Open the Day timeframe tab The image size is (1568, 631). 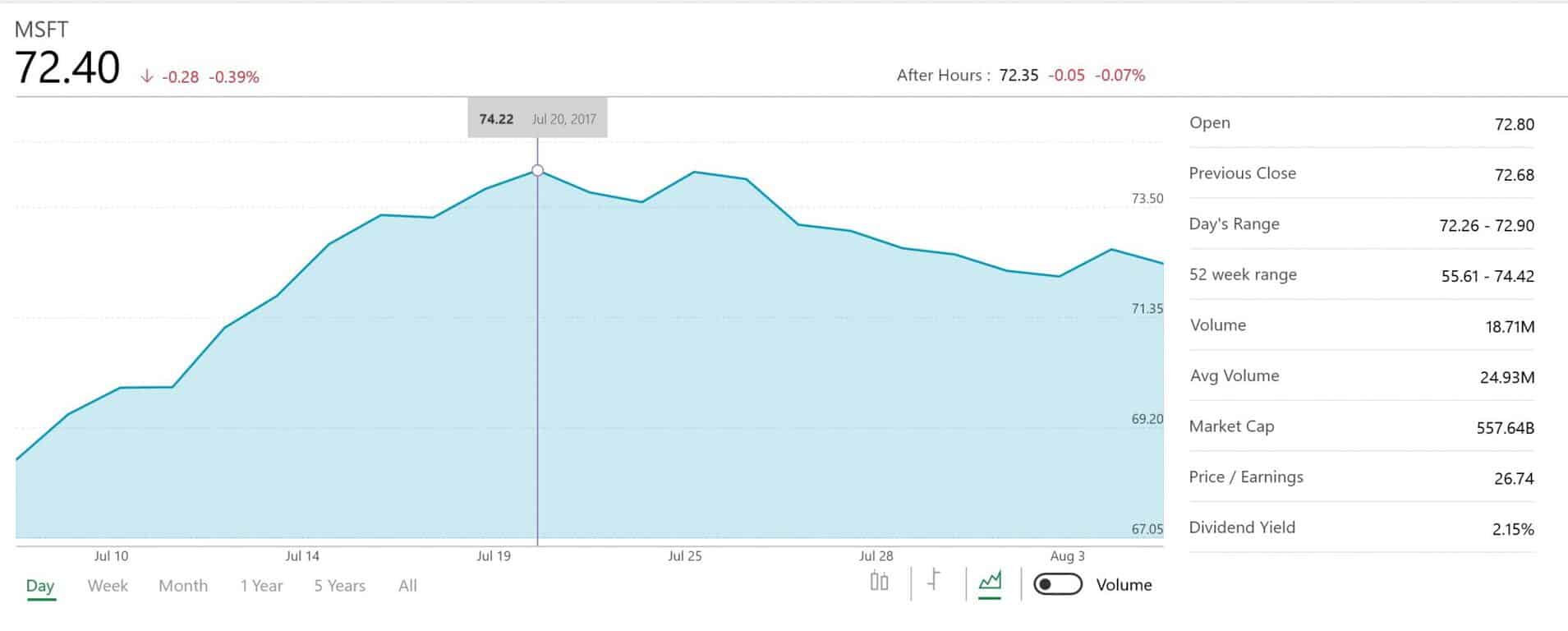pyautogui.click(x=40, y=587)
